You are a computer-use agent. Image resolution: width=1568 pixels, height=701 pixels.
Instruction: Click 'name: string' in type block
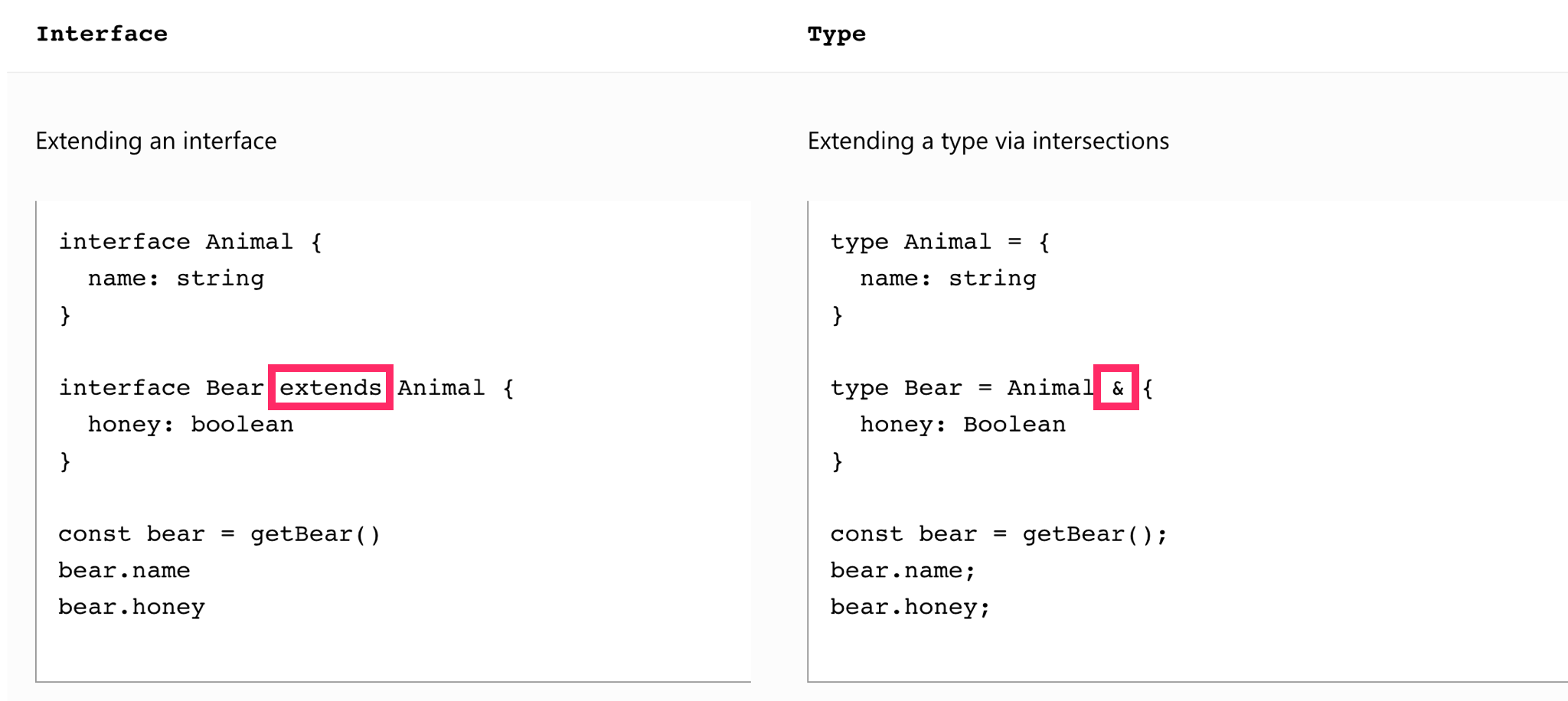click(x=948, y=278)
